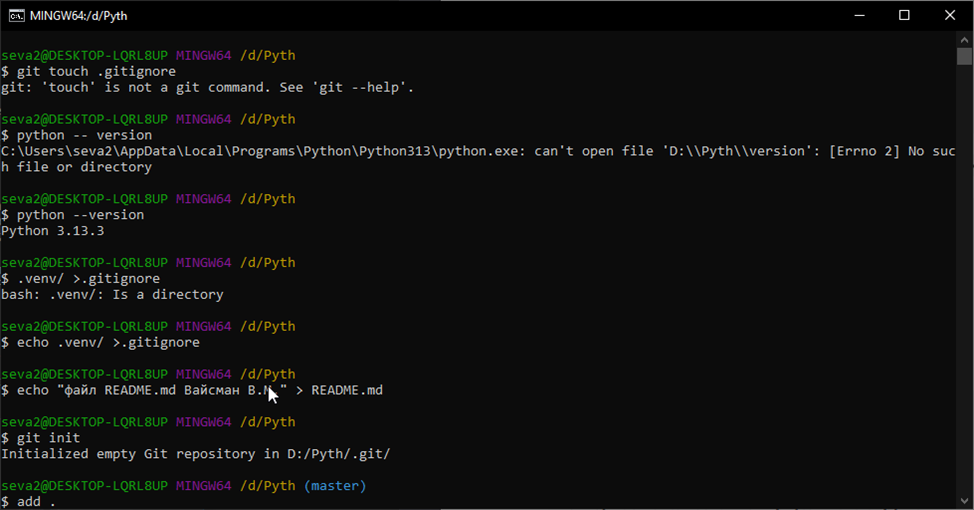Click the python.exe path in the error output
The image size is (974, 510).
pyautogui.click(x=250, y=151)
